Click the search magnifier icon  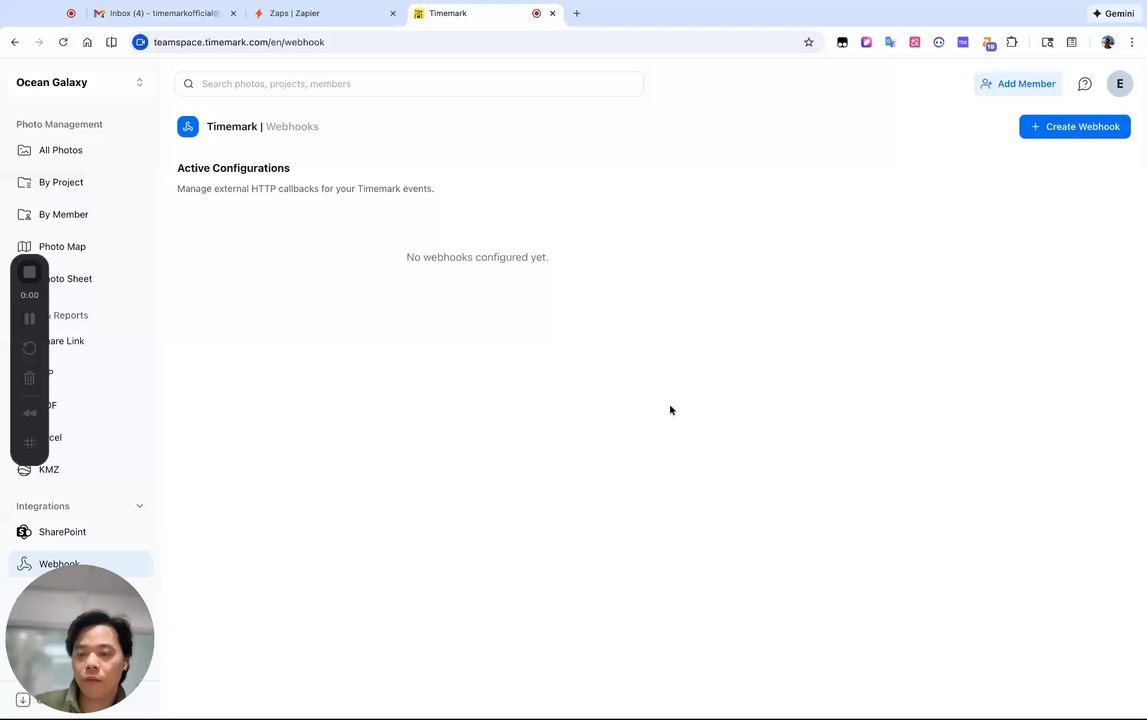click(x=189, y=84)
